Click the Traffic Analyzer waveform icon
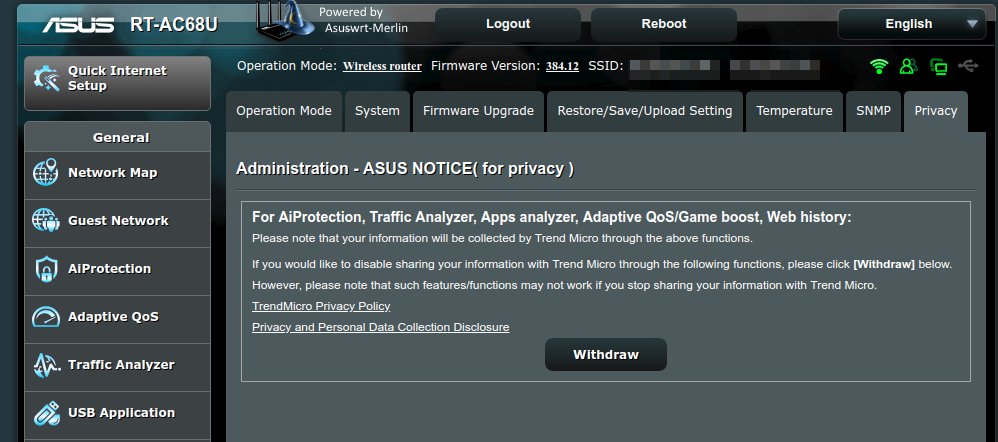The image size is (998, 442). click(x=46, y=365)
